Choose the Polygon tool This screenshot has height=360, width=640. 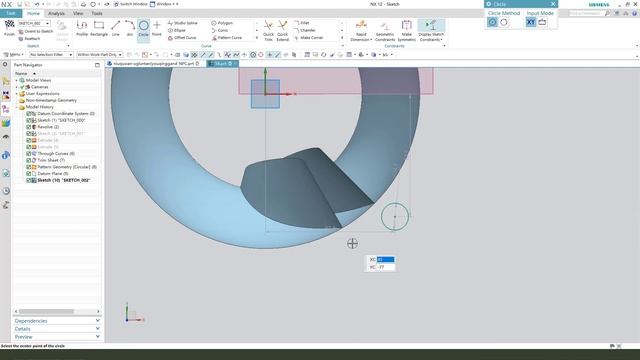click(222, 23)
